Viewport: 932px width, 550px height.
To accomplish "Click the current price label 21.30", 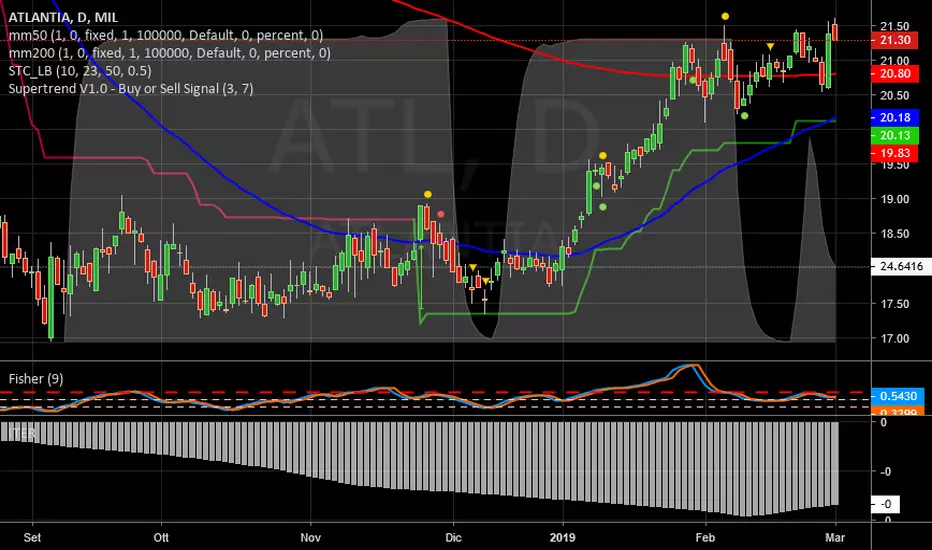I will (x=895, y=40).
